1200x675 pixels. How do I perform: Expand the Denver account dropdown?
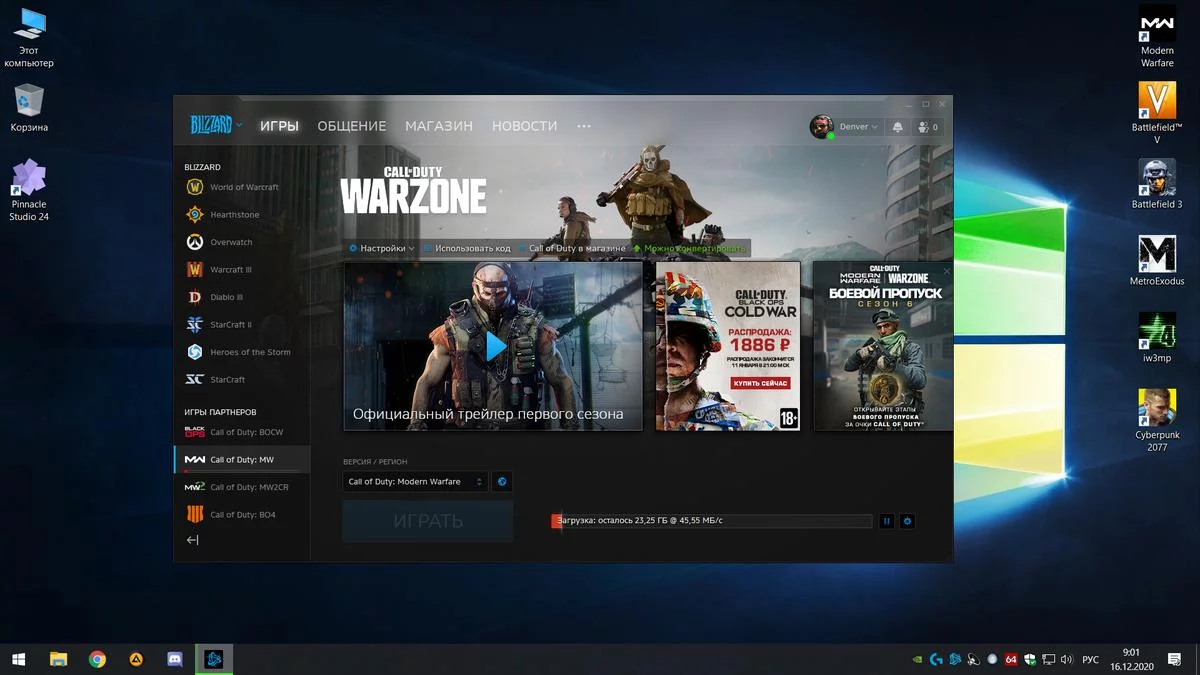pyautogui.click(x=859, y=127)
